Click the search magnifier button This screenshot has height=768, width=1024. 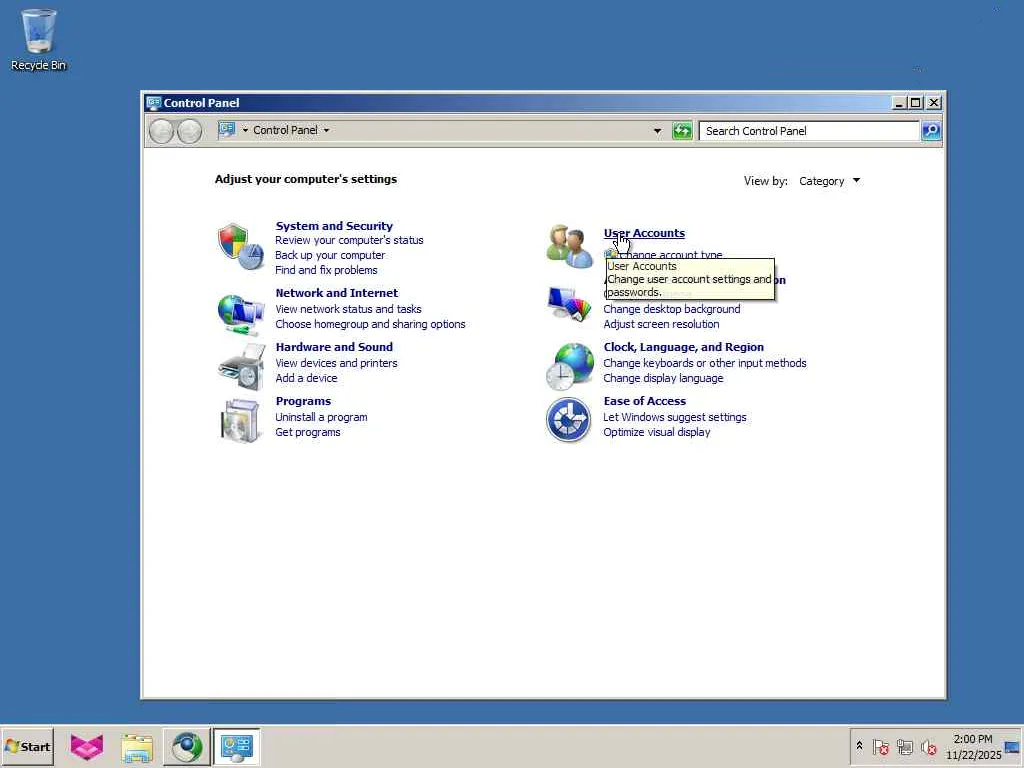click(x=931, y=131)
